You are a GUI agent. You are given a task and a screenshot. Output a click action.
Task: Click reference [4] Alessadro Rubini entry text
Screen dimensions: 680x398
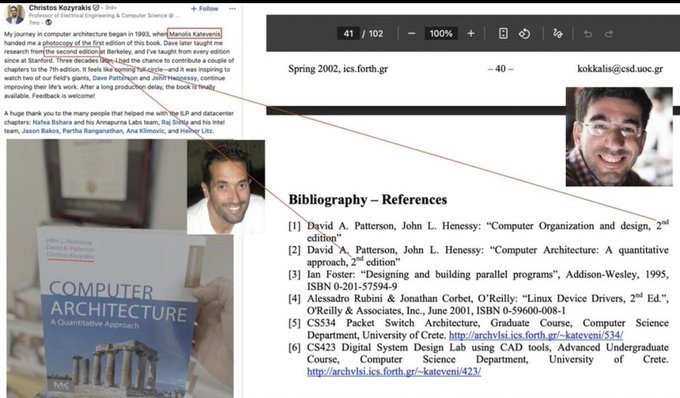pos(487,304)
